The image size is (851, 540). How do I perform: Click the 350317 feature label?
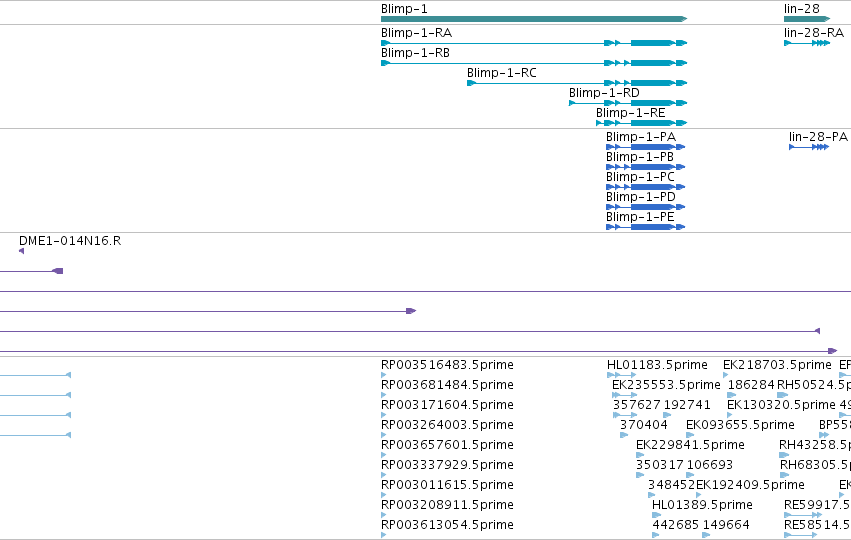point(660,465)
